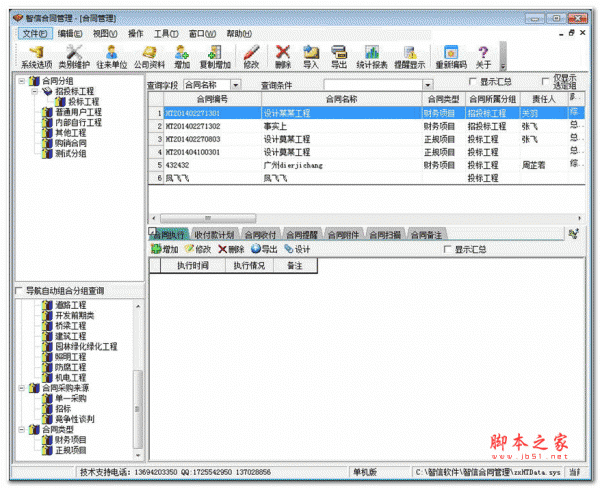The height and width of the screenshot is (488, 600).
Task: Click the horizontal scrollbar thumb of contract list
Action: 208,218
